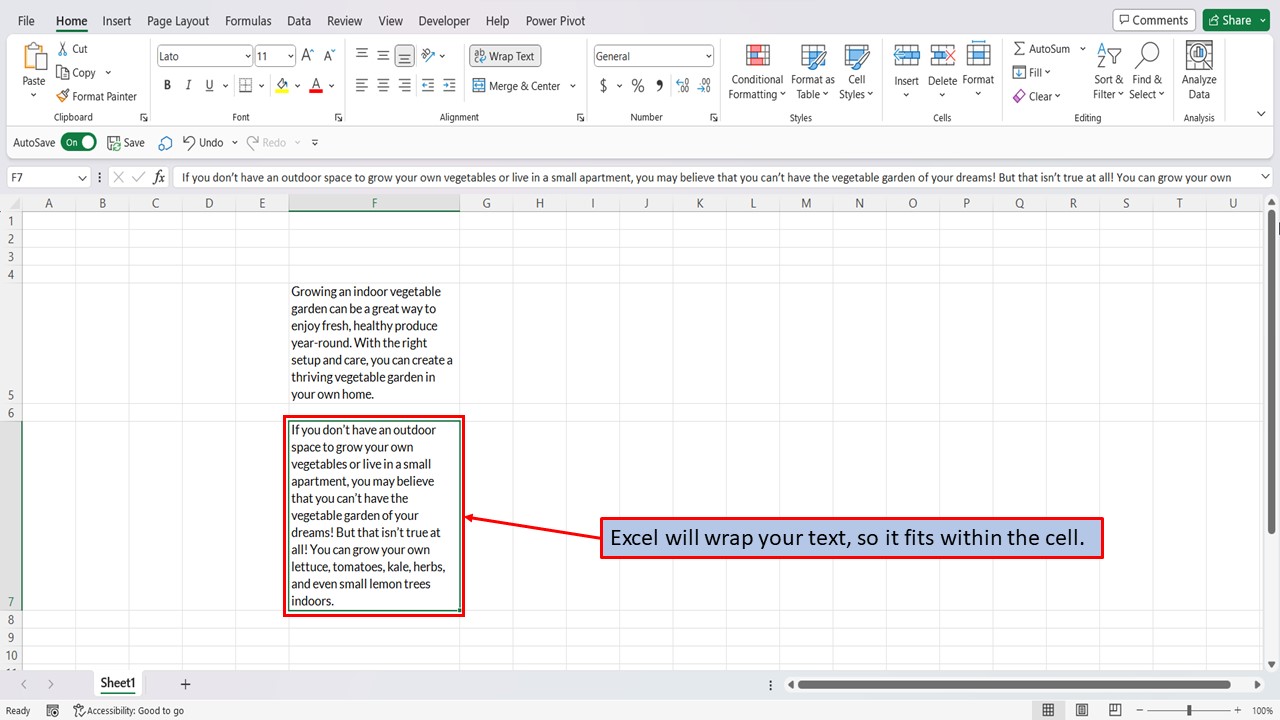The image size is (1280, 720).
Task: Expand the Number Format dropdown
Action: pos(709,55)
